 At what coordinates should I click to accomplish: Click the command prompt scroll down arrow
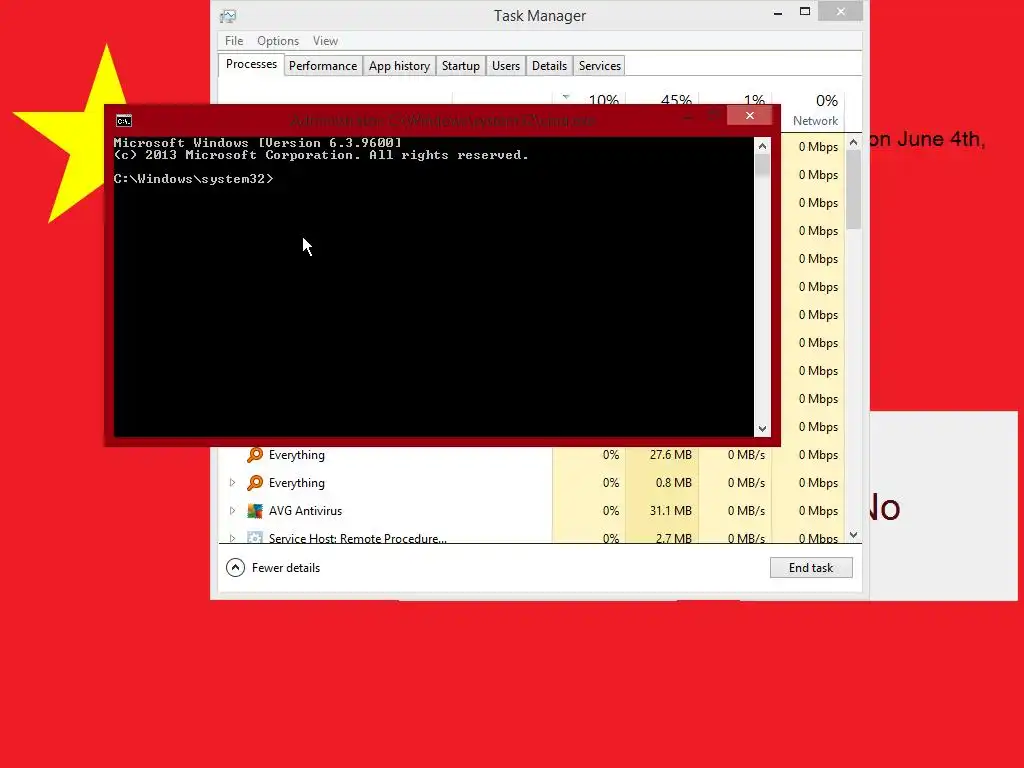coord(762,428)
